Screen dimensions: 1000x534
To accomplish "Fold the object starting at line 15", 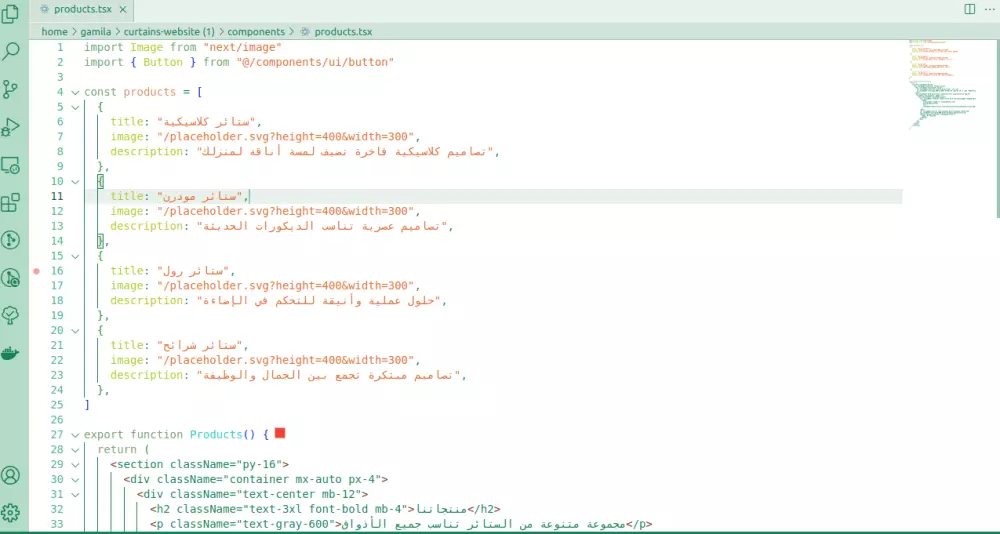I will point(75,256).
